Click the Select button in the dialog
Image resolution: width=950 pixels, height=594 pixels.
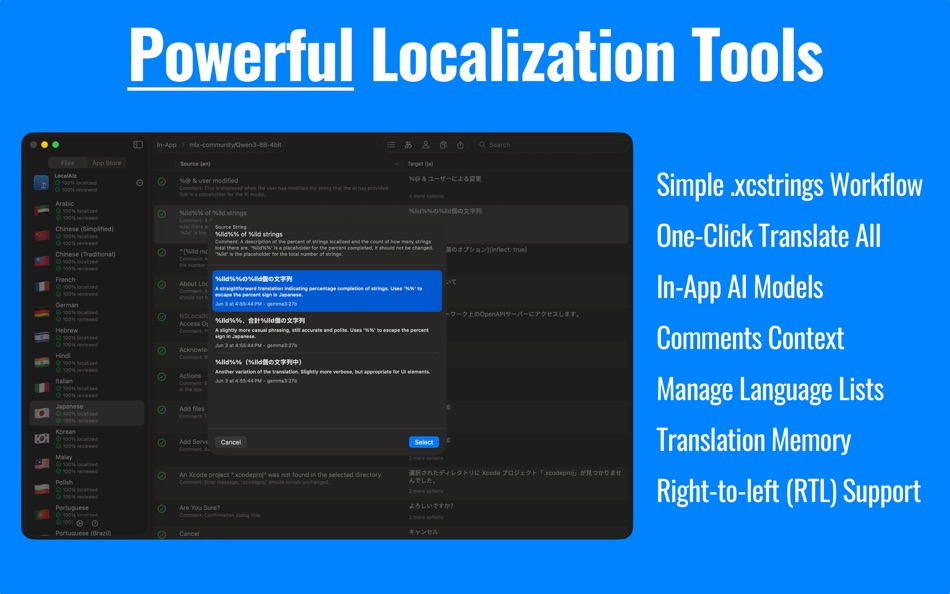pyautogui.click(x=423, y=441)
